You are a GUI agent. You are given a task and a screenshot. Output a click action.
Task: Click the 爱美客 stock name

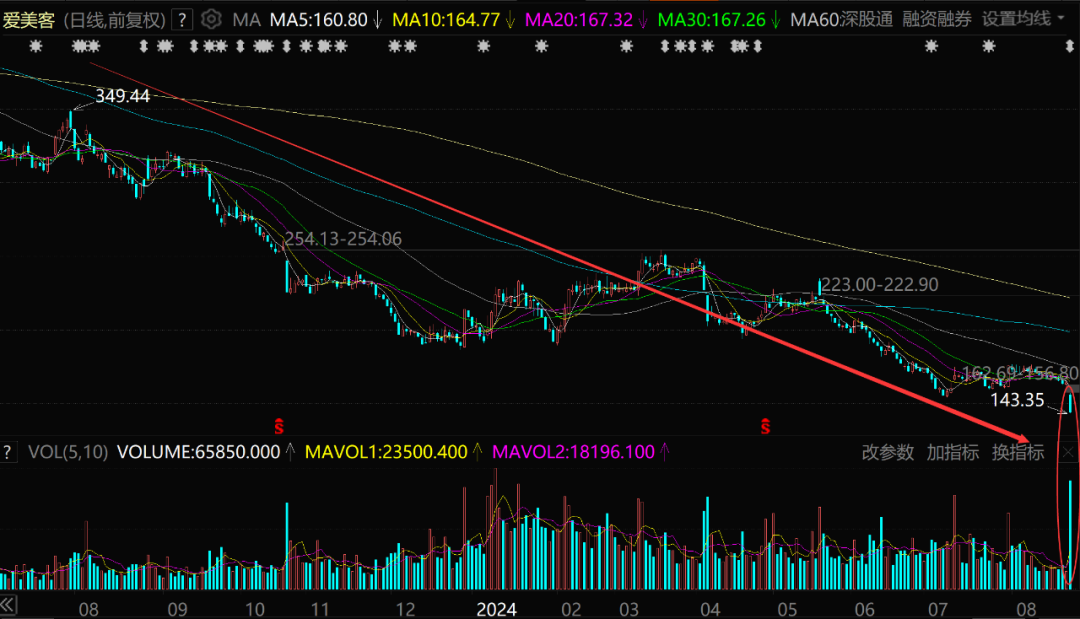pyautogui.click(x=28, y=20)
